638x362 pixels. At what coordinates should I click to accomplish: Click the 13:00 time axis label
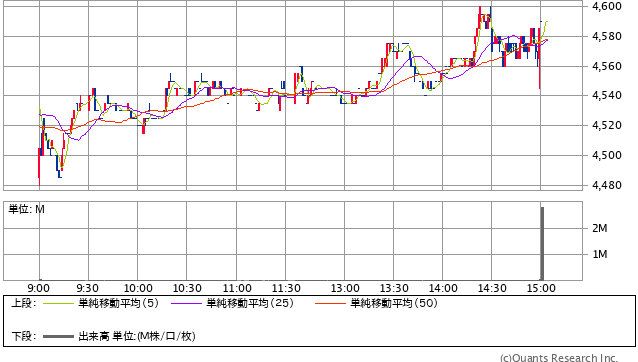[x=345, y=288]
